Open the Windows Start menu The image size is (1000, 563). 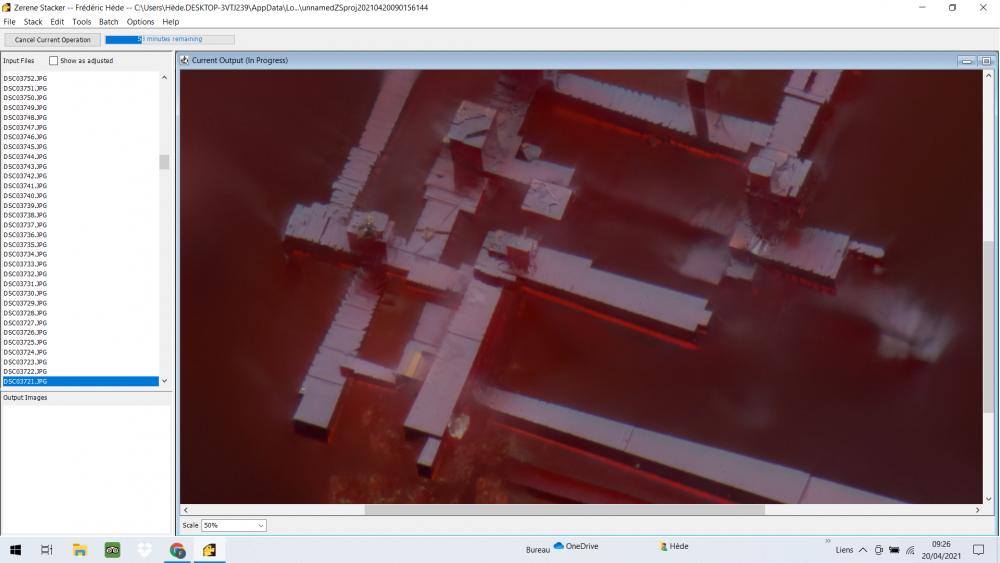pyautogui.click(x=16, y=549)
